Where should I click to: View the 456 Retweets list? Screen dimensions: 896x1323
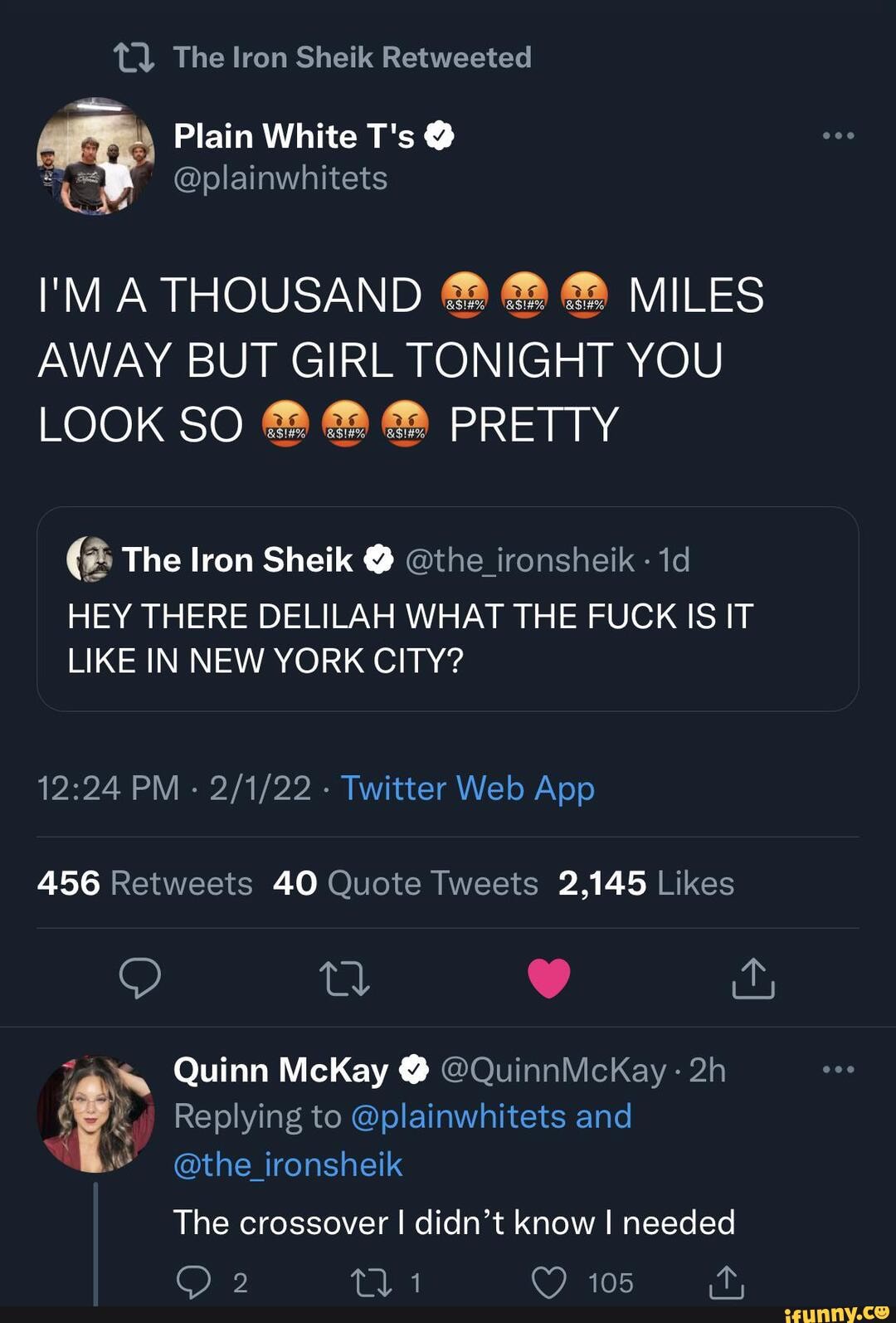(145, 882)
